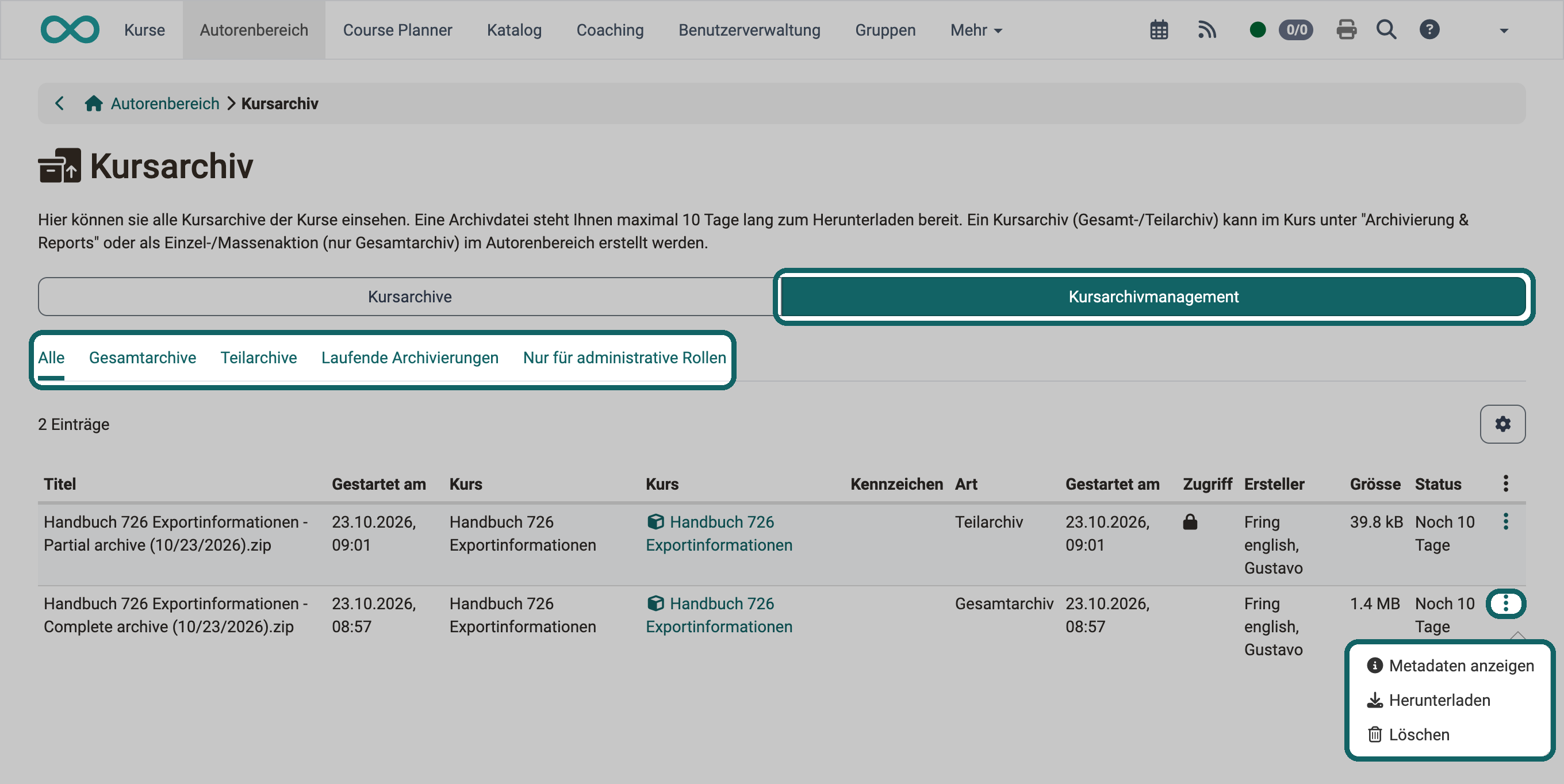Open the Katalog navigation item

[x=513, y=30]
